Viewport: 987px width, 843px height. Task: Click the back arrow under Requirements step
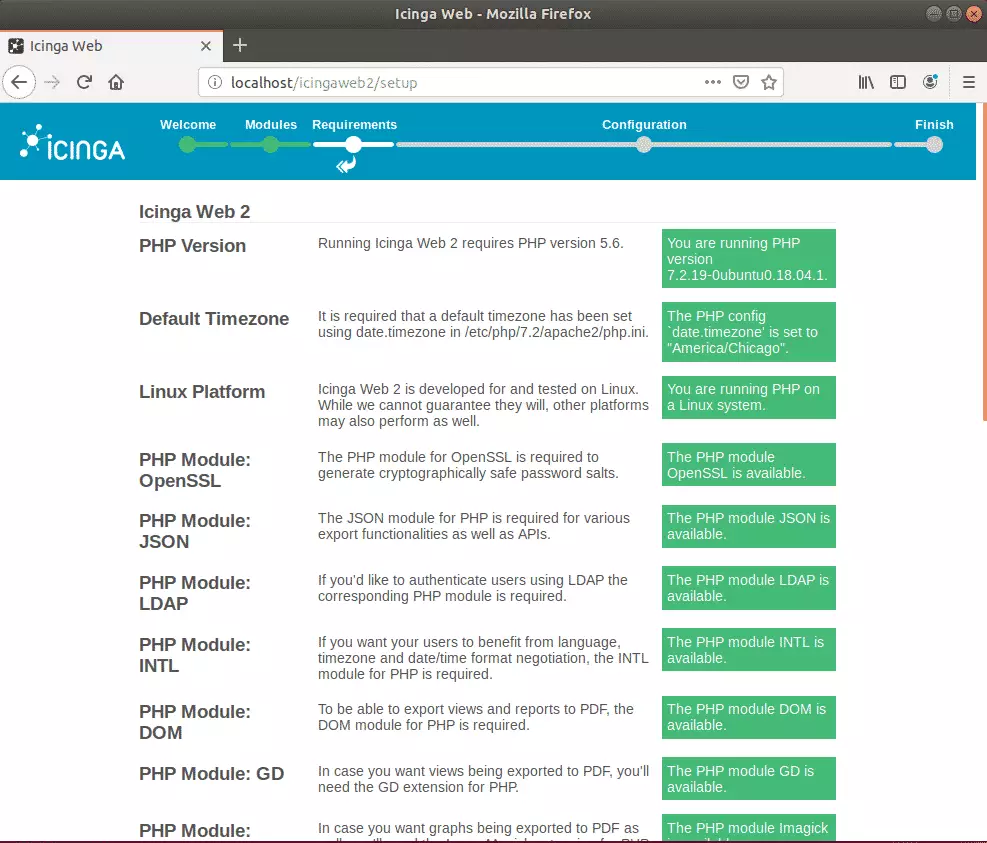346,165
